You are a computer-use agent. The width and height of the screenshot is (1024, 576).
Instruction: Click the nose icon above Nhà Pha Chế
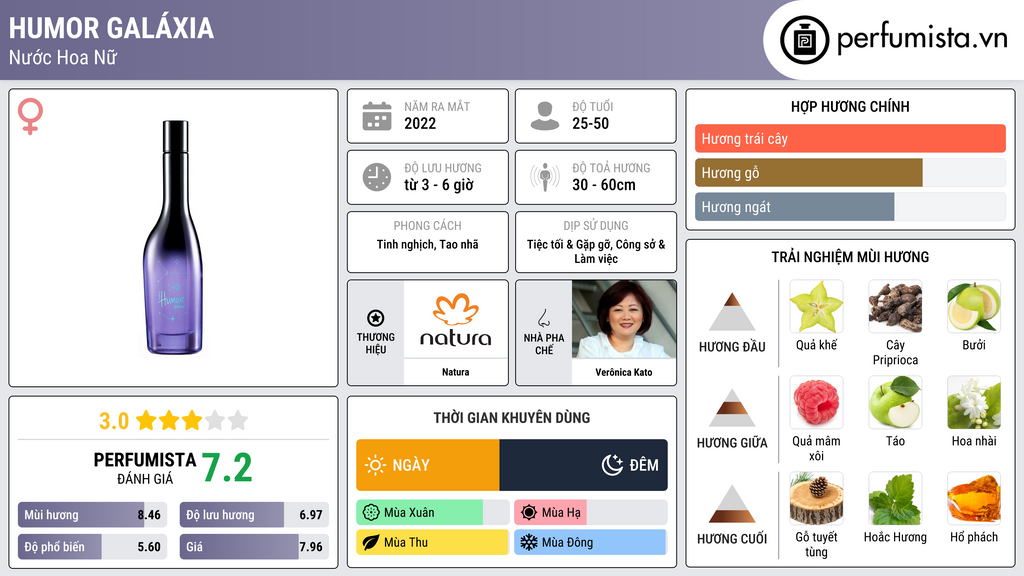[543, 318]
